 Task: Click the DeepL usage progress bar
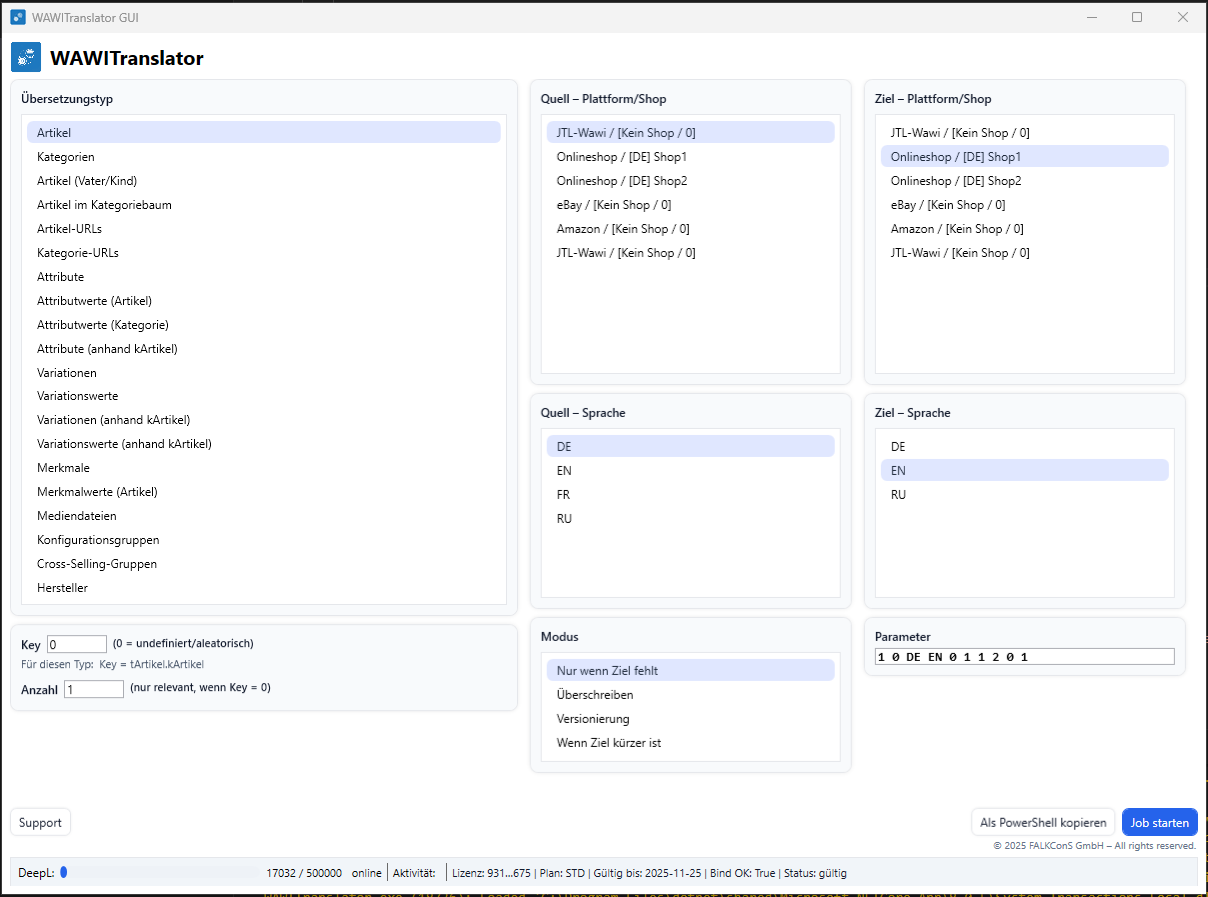click(x=160, y=873)
